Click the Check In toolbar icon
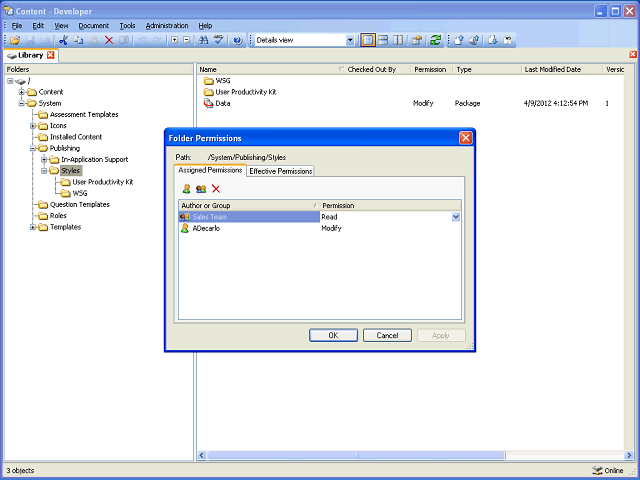 click(459, 40)
